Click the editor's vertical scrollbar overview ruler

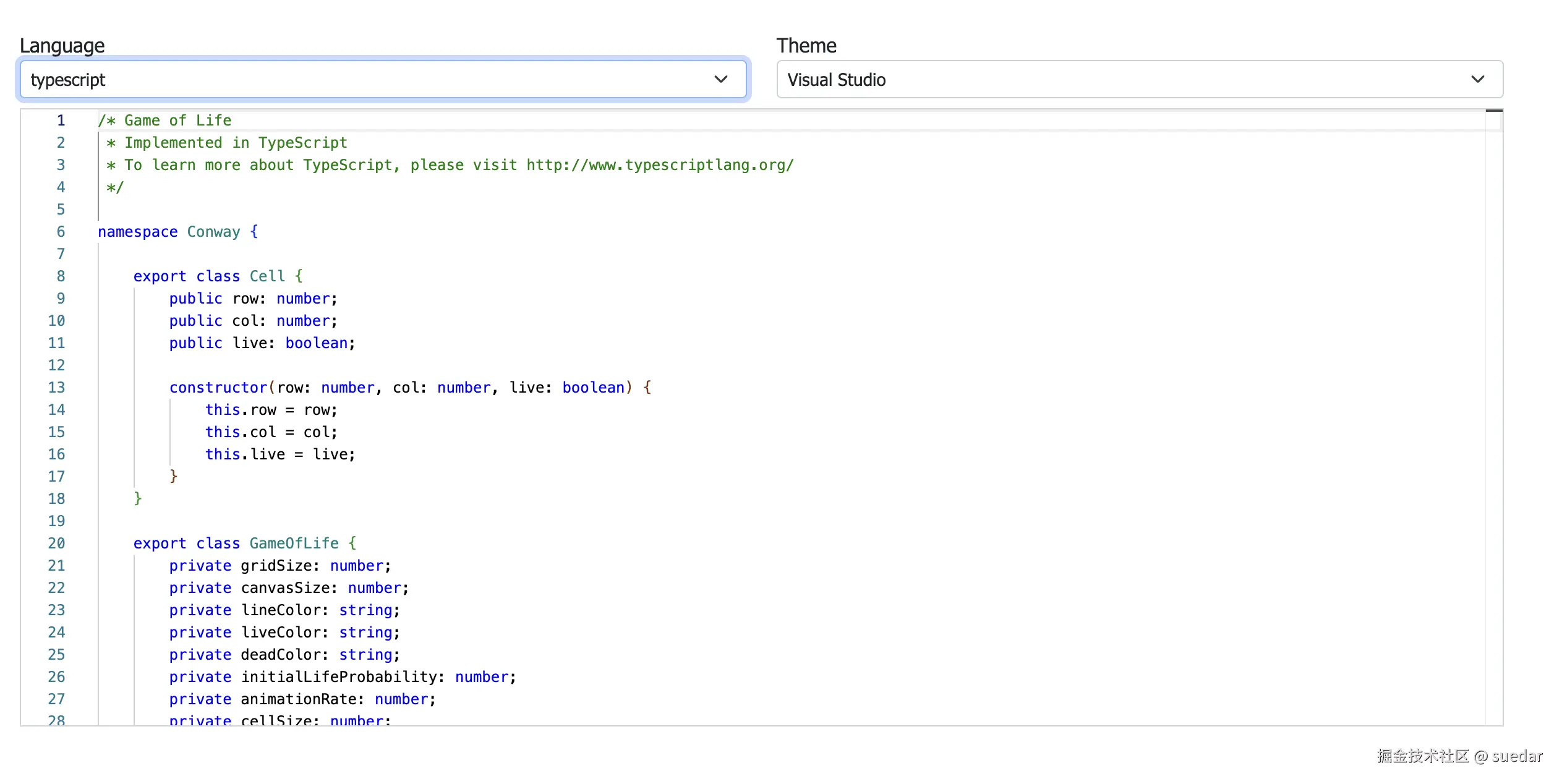(1493, 371)
